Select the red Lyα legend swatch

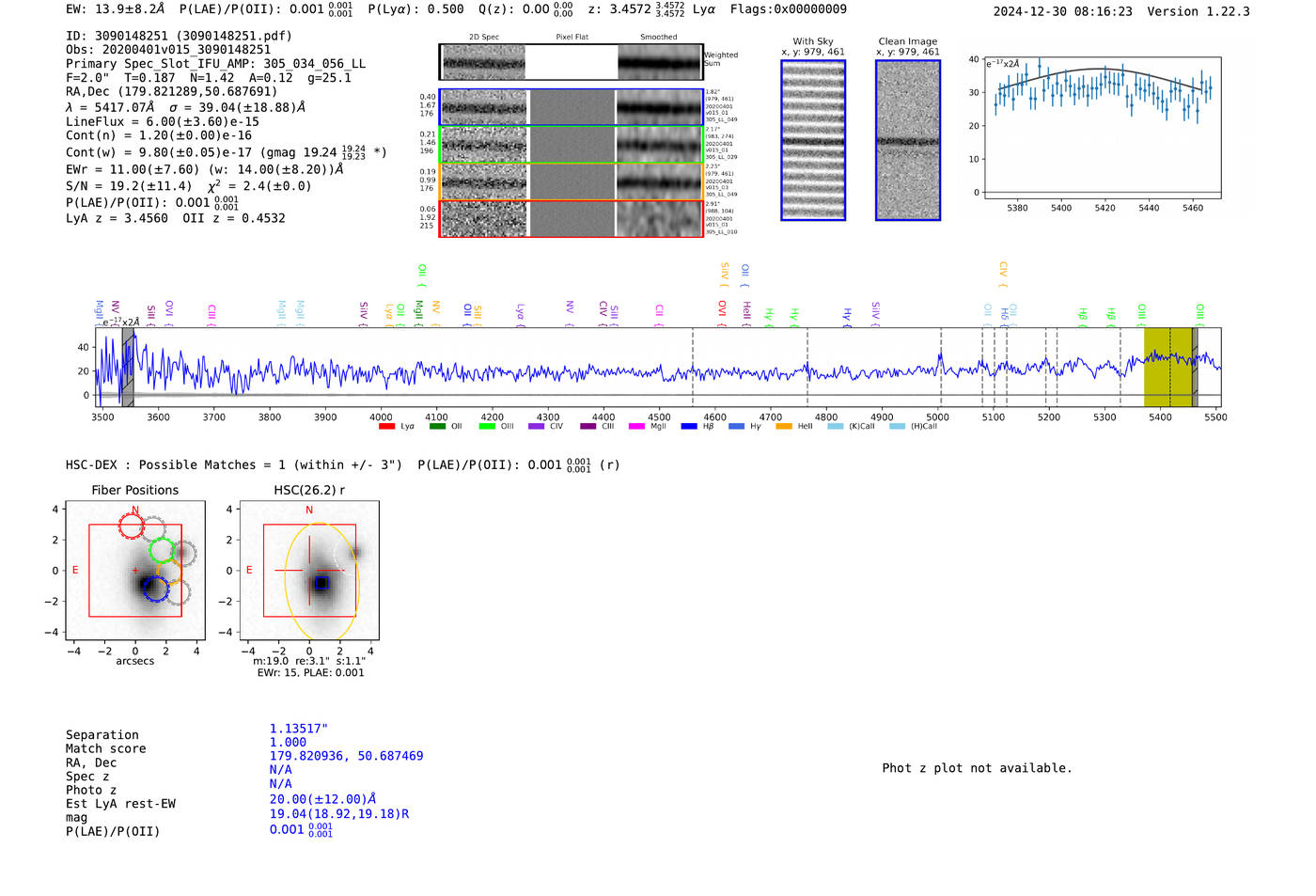pos(386,427)
